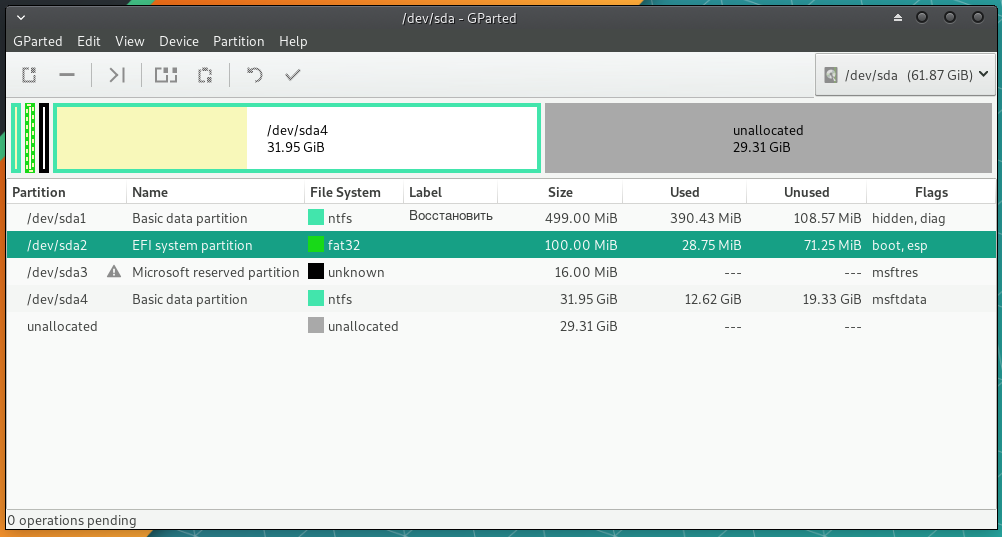Sort by Used column header

point(684,192)
